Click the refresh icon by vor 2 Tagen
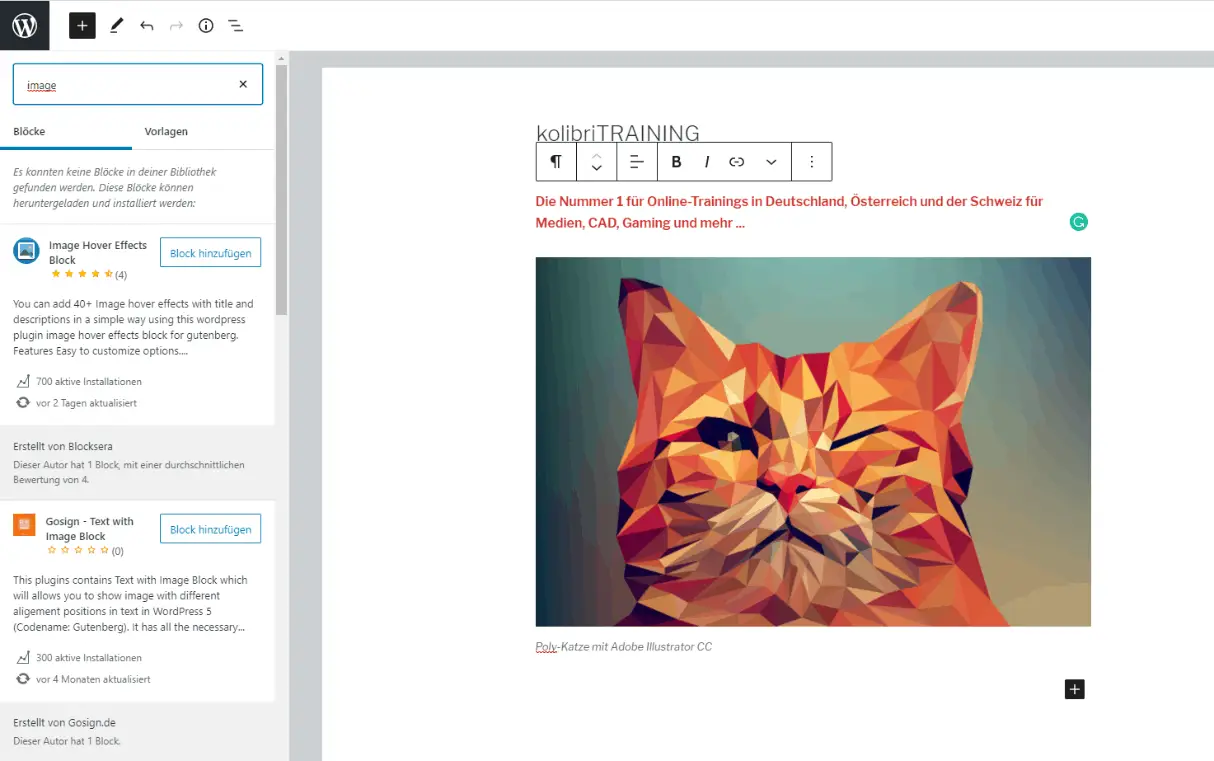This screenshot has height=761, width=1214. pos(22,402)
